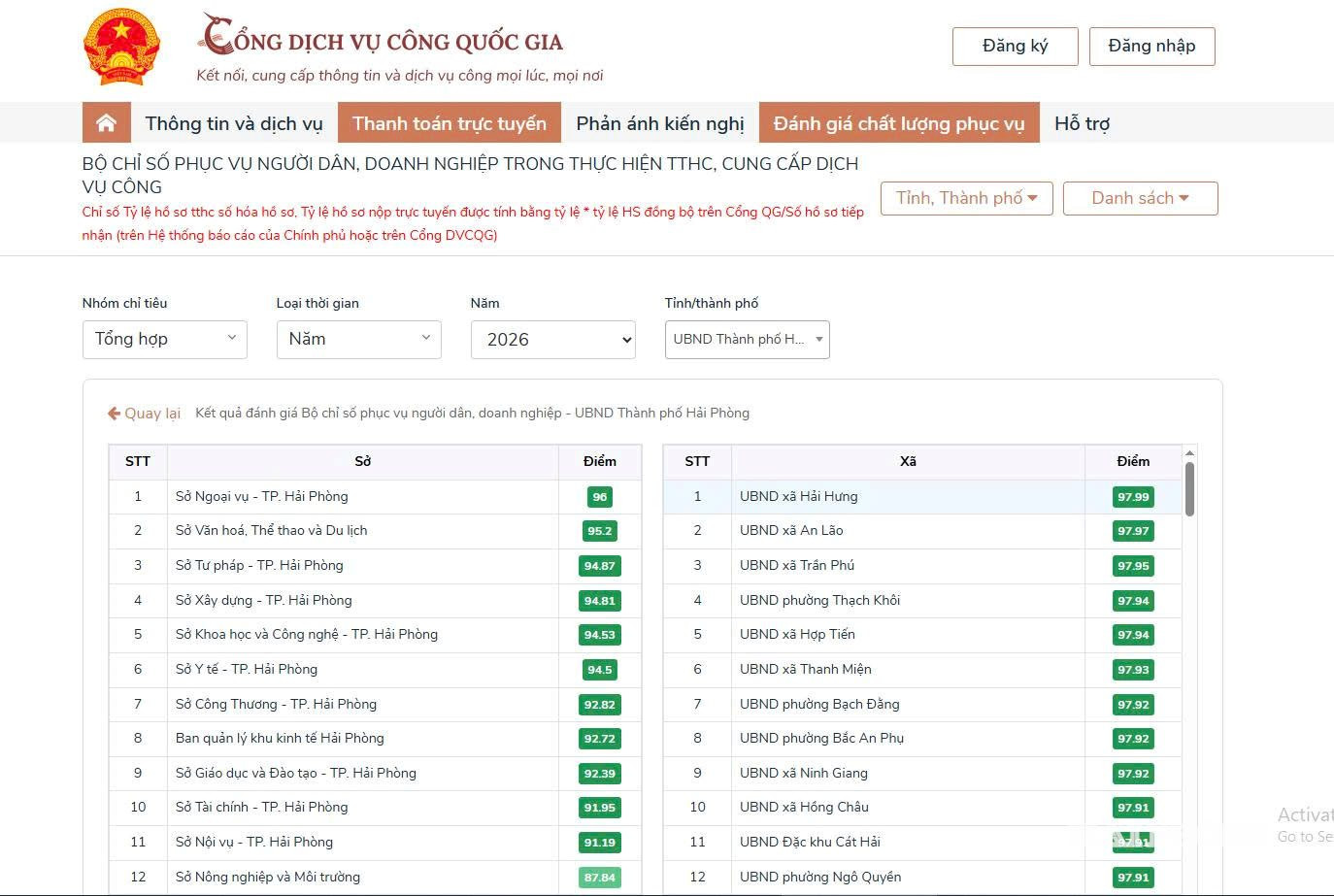Select UBND xã Trần Phú row
This screenshot has height=896, width=1334.
coord(922,566)
